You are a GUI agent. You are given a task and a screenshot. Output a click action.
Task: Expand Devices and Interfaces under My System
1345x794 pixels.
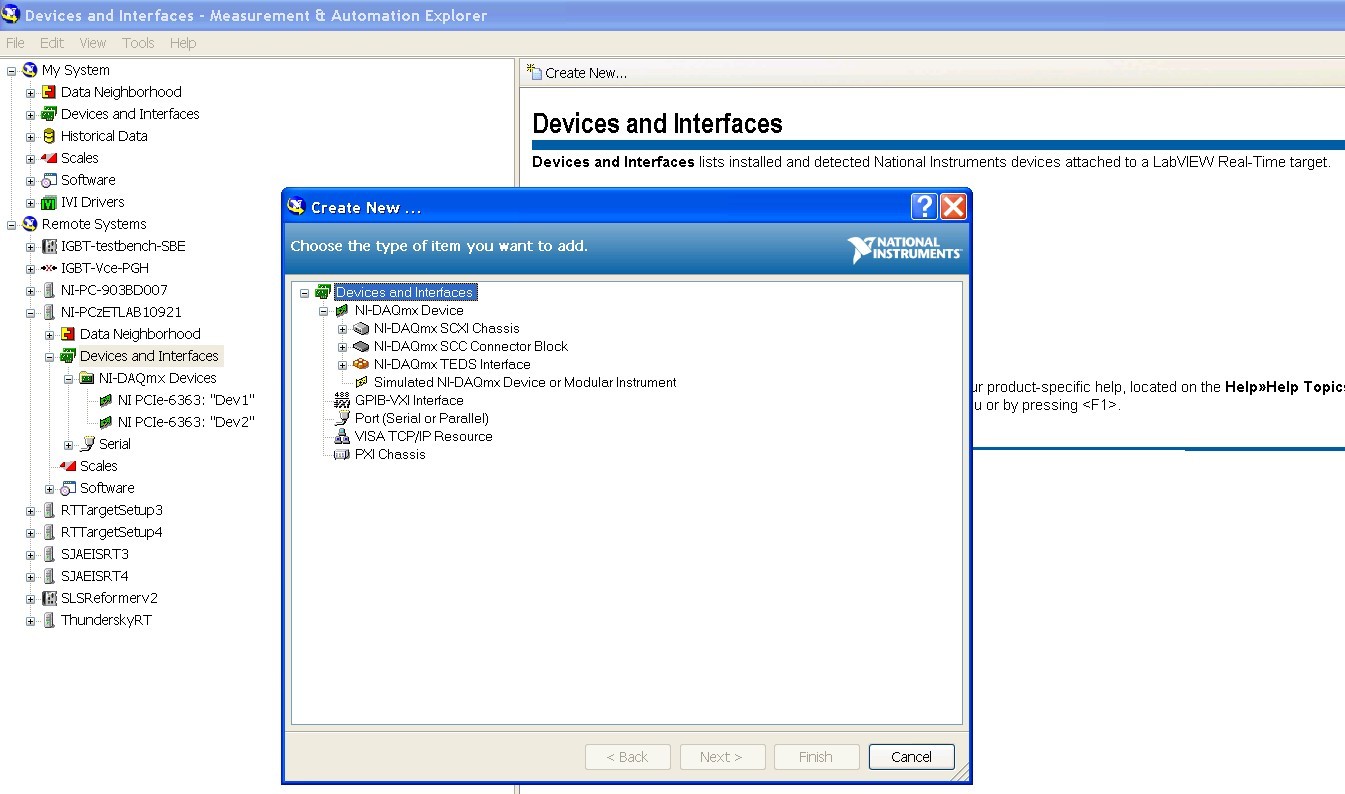click(30, 114)
